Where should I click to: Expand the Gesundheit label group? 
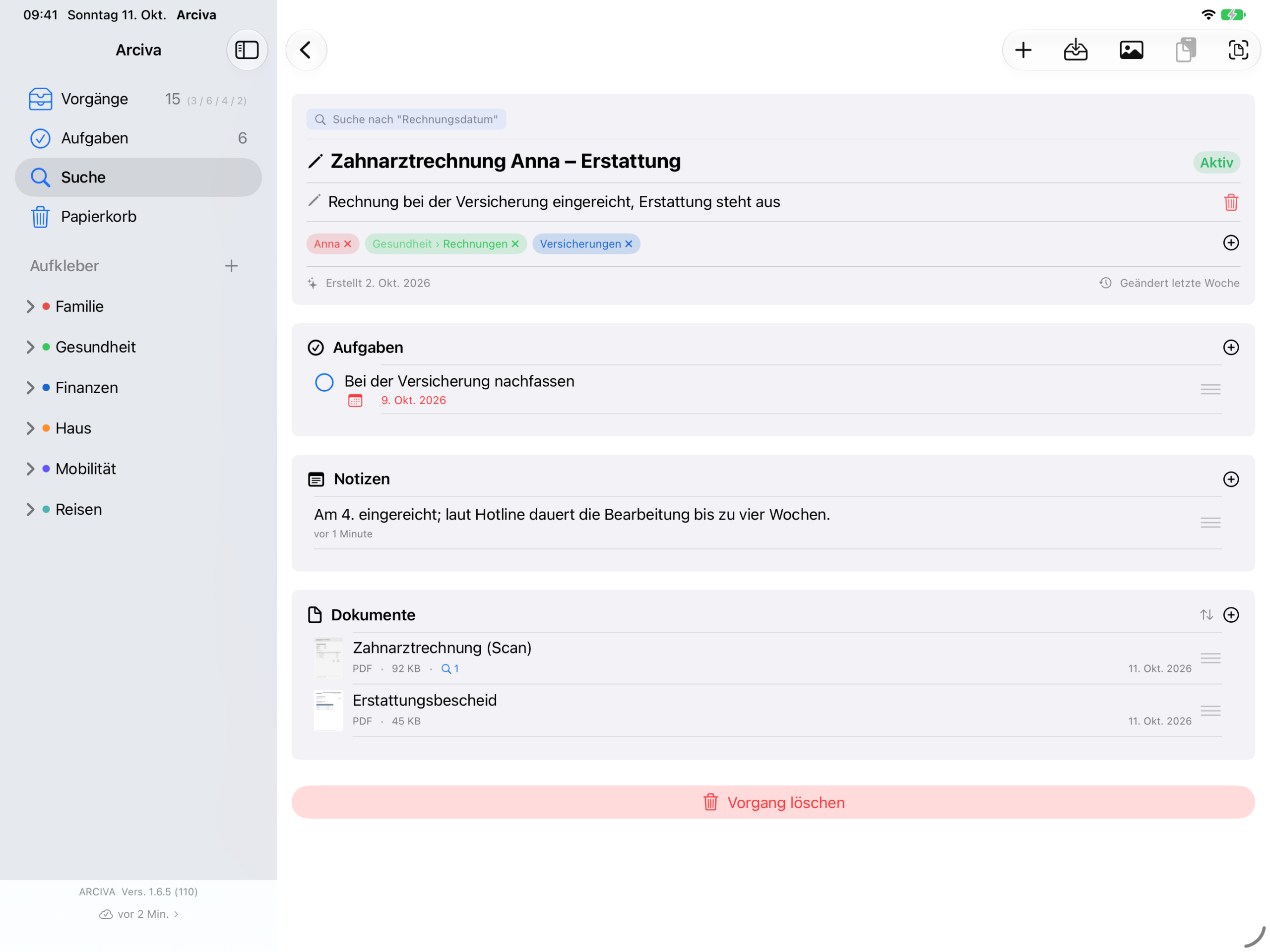coord(30,347)
